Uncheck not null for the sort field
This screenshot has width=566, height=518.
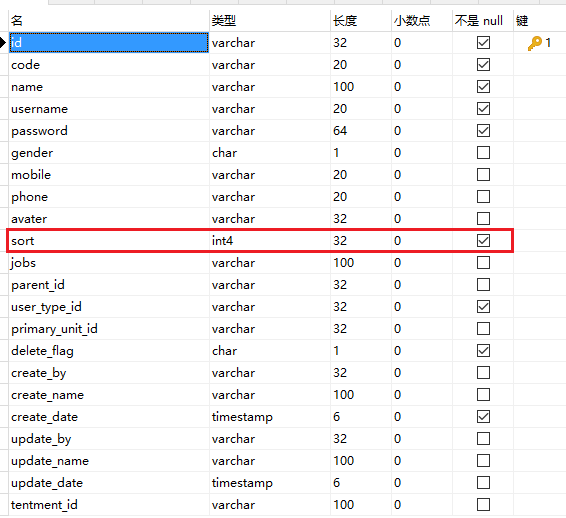pyautogui.click(x=483, y=241)
